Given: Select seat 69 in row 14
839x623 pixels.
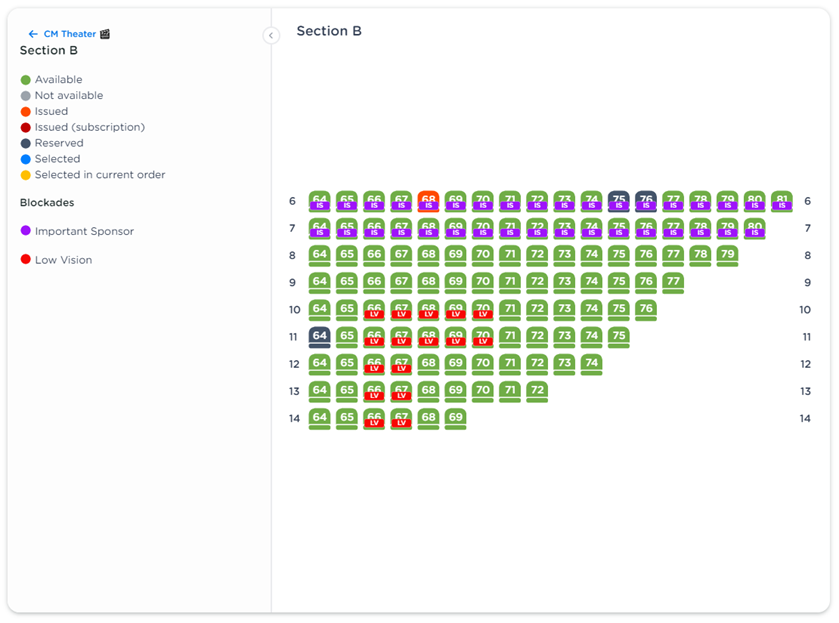Looking at the screenshot, I should click(x=455, y=418).
